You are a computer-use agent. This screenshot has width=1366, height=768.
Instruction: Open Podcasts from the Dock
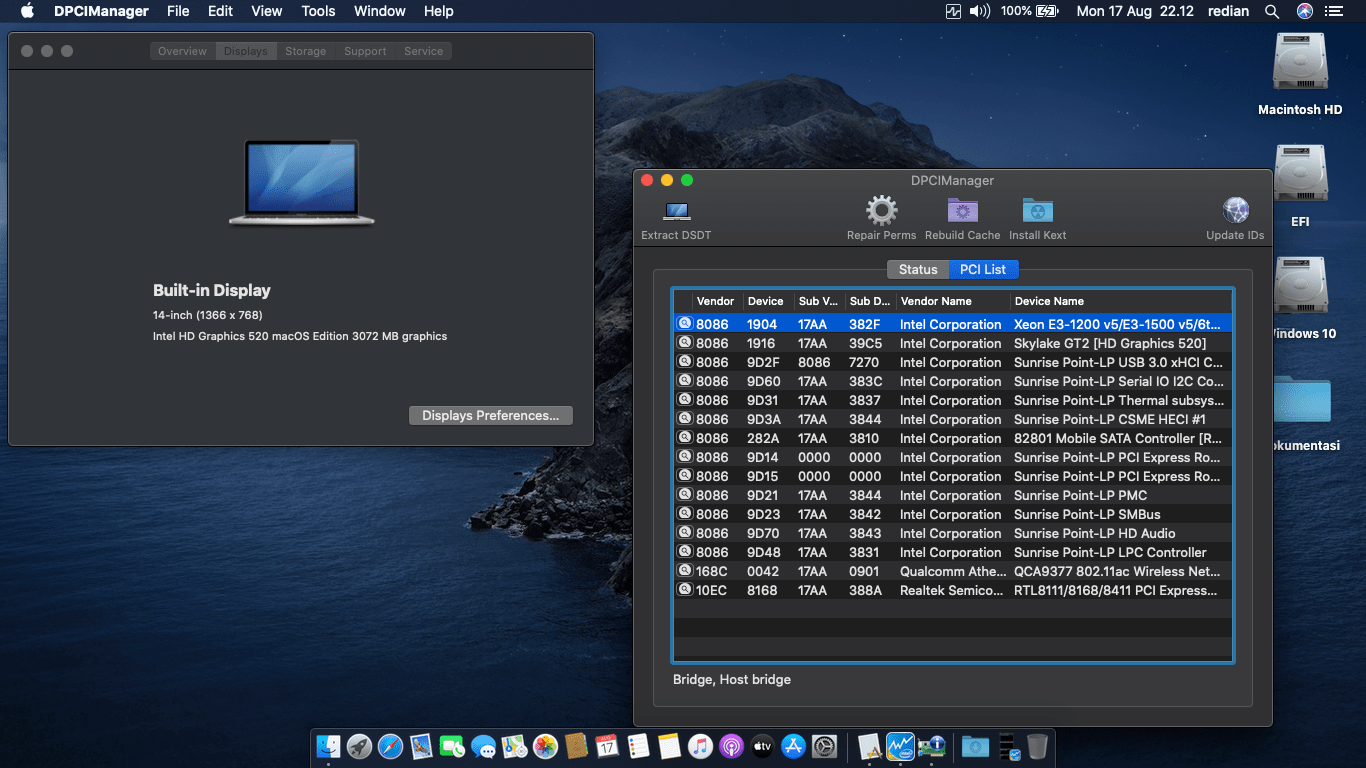(x=731, y=746)
